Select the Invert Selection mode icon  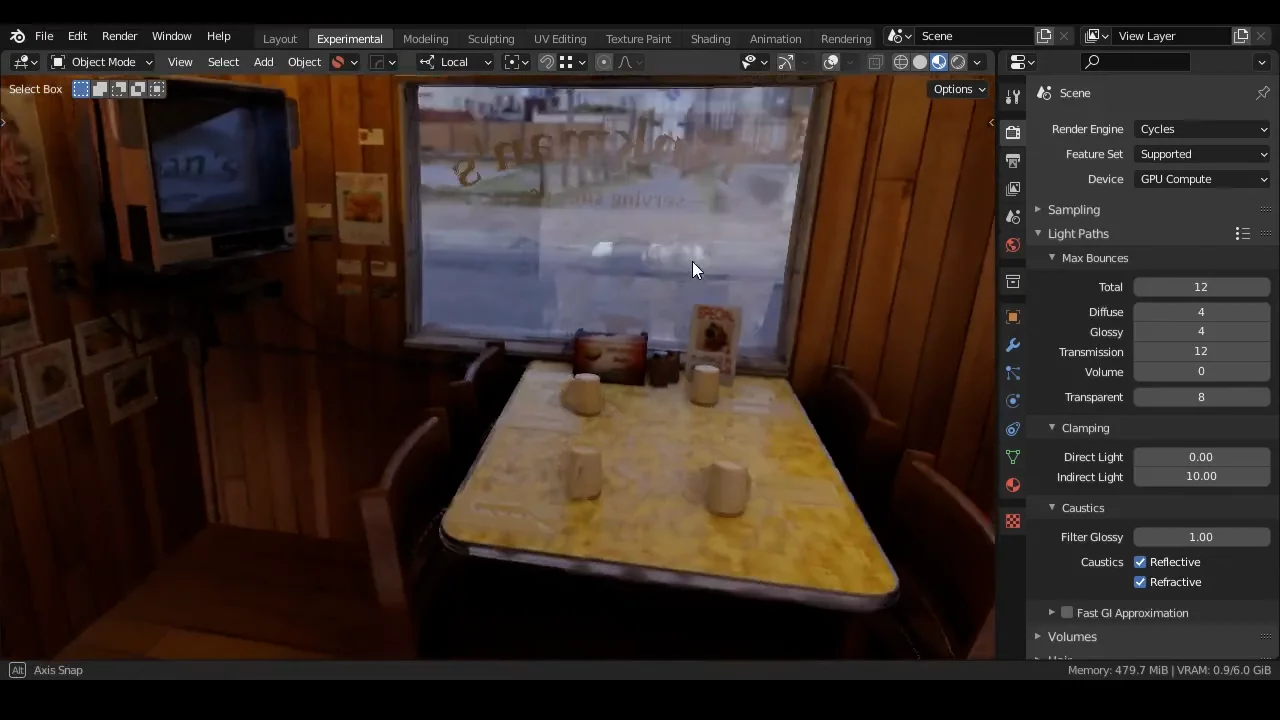coord(138,89)
